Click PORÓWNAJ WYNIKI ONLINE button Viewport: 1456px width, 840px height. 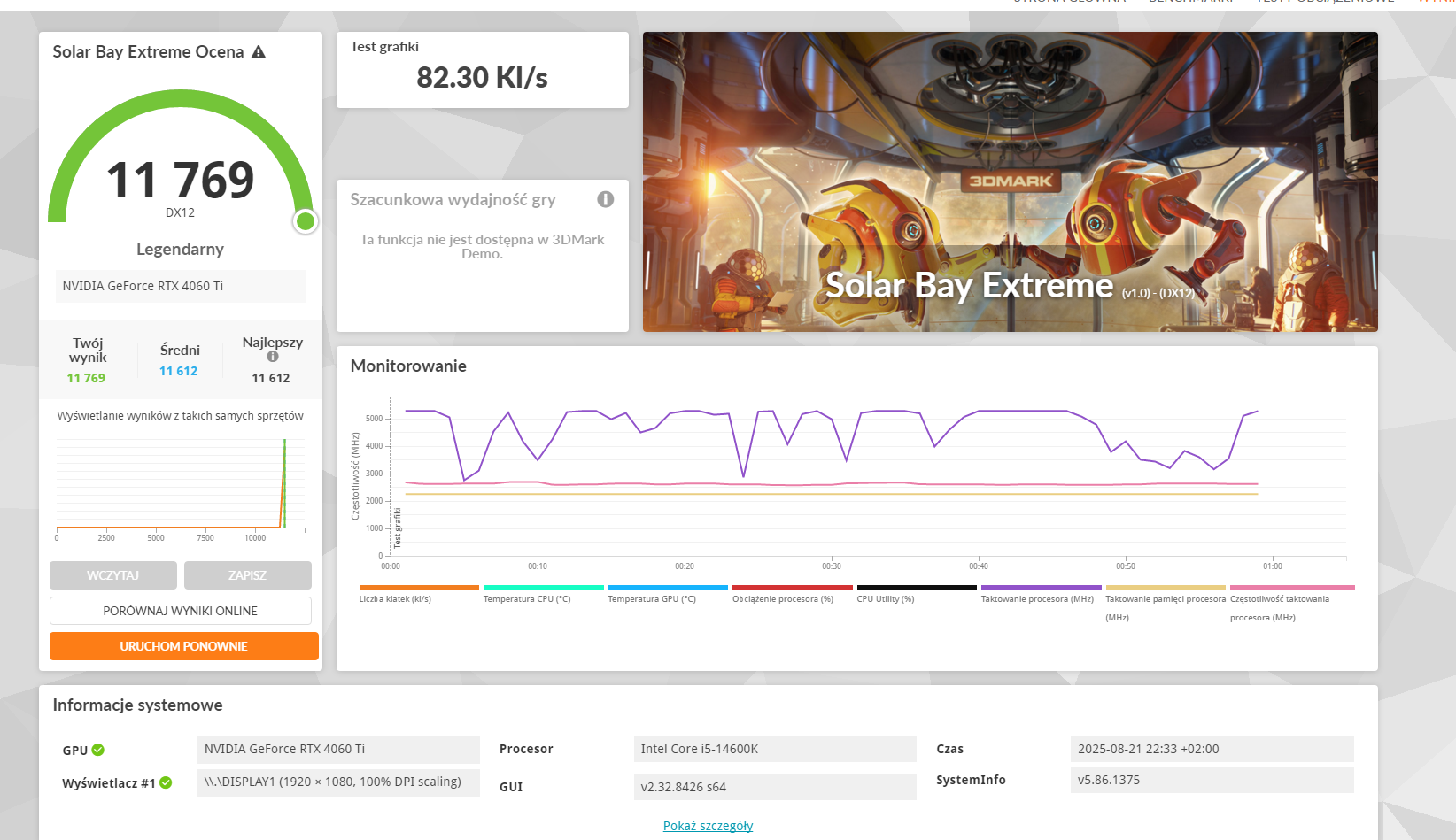click(181, 611)
